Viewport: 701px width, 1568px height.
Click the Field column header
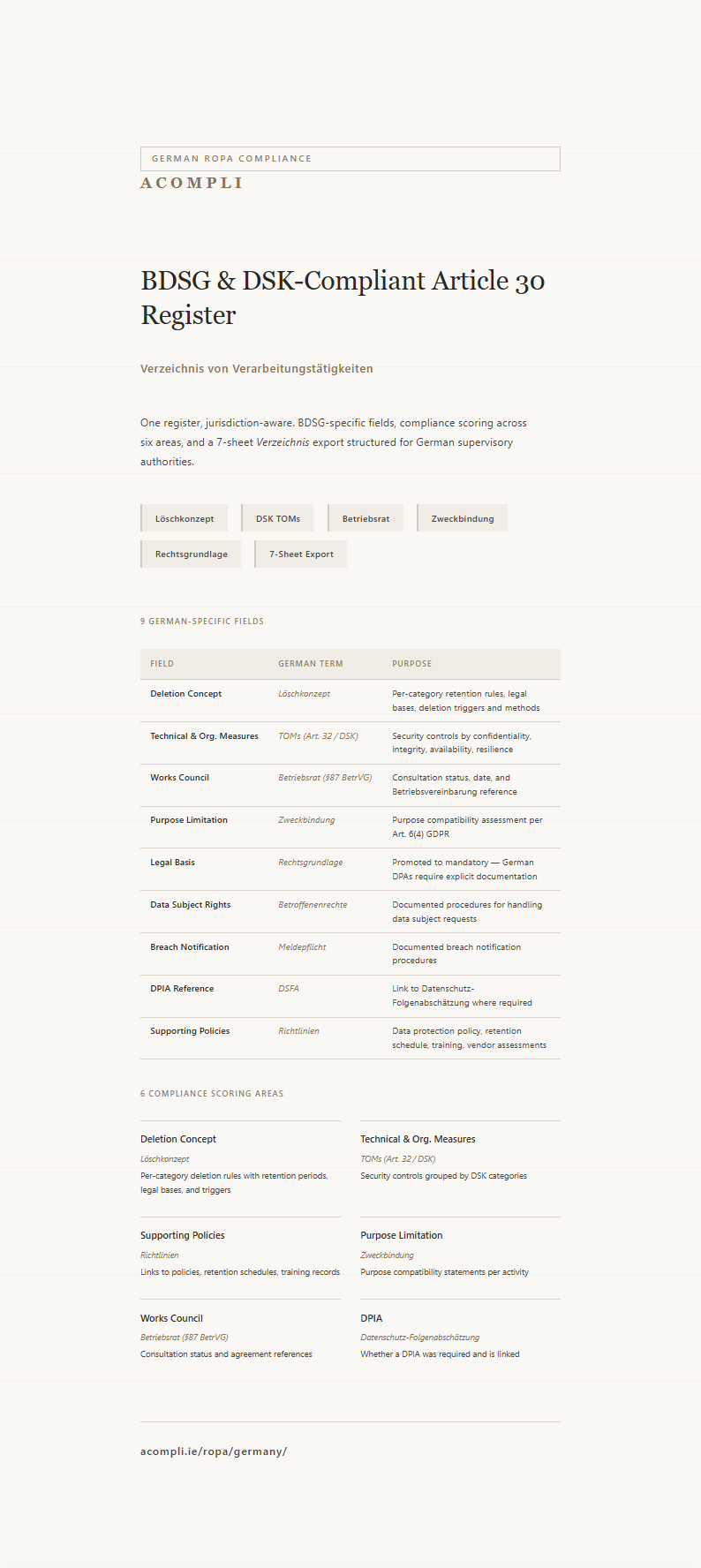point(162,664)
